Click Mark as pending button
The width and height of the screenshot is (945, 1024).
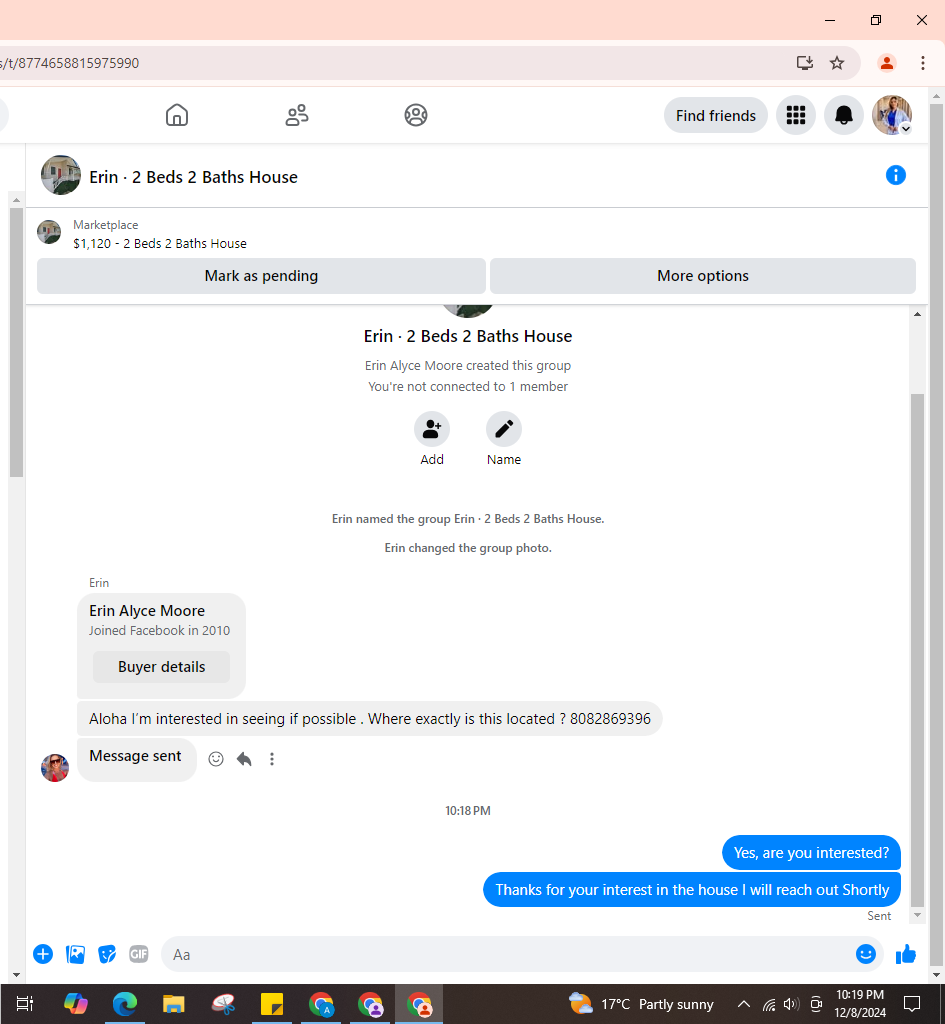[261, 276]
